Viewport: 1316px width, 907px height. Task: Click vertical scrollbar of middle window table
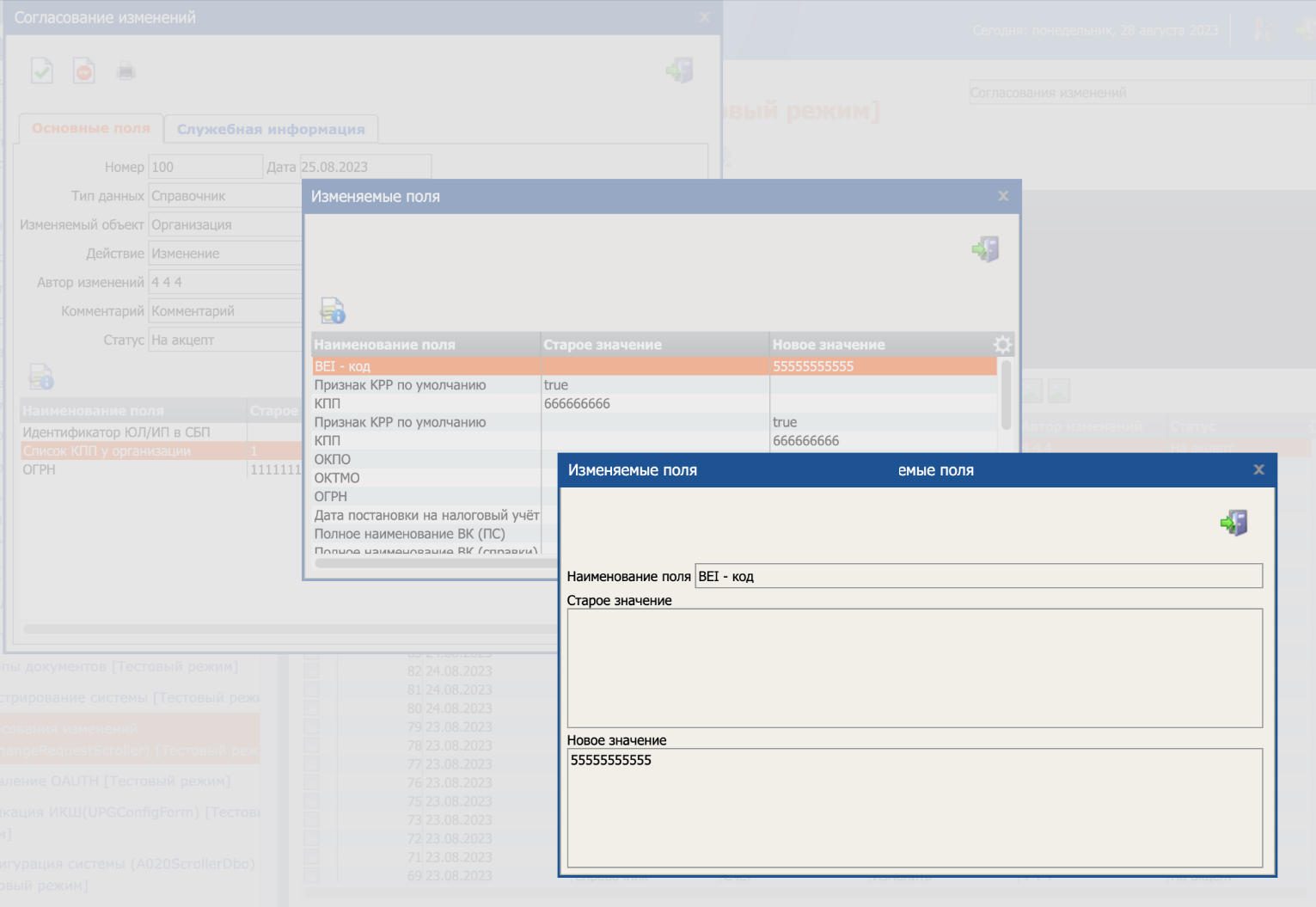[x=1007, y=395]
